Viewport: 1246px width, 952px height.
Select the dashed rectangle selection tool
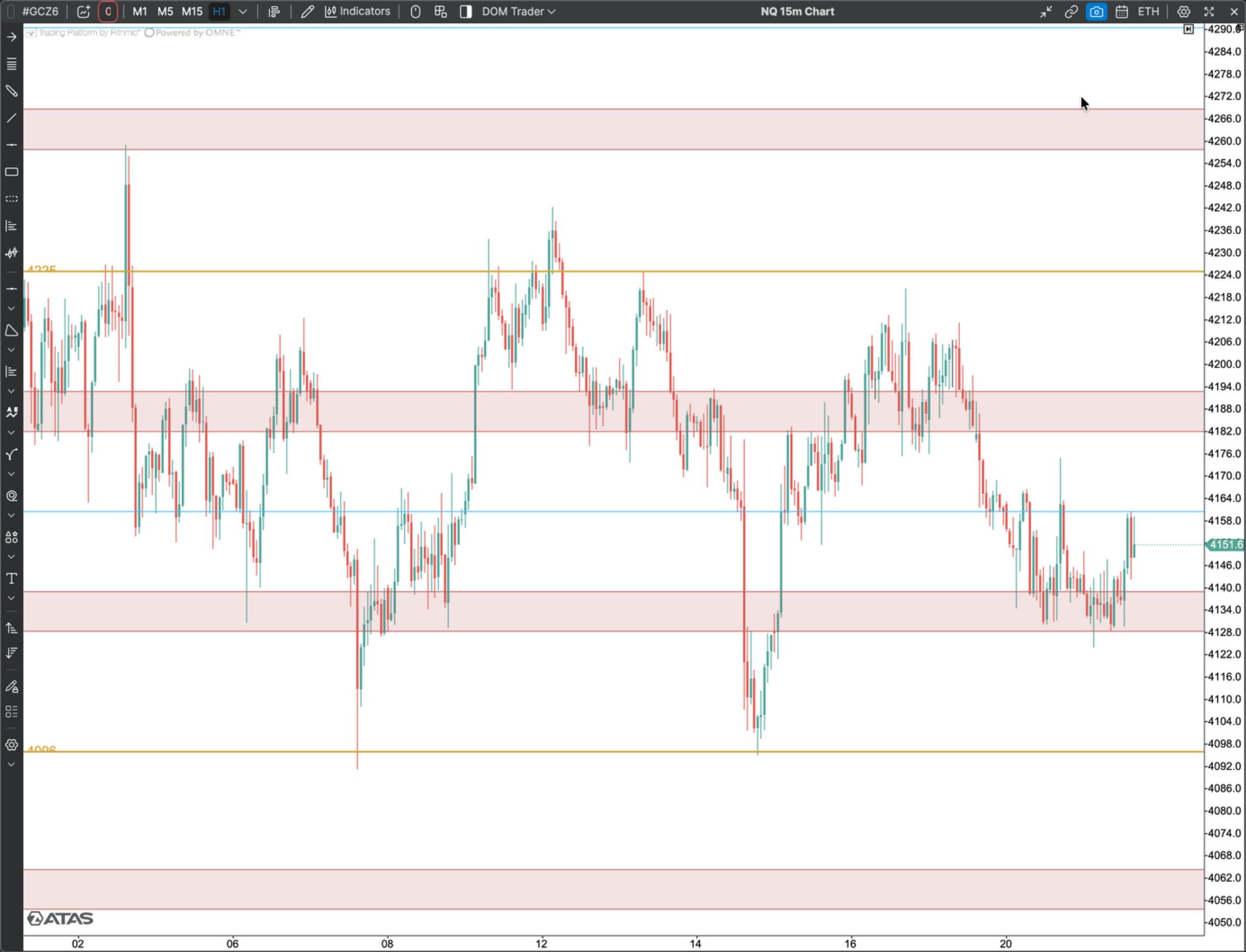click(12, 199)
